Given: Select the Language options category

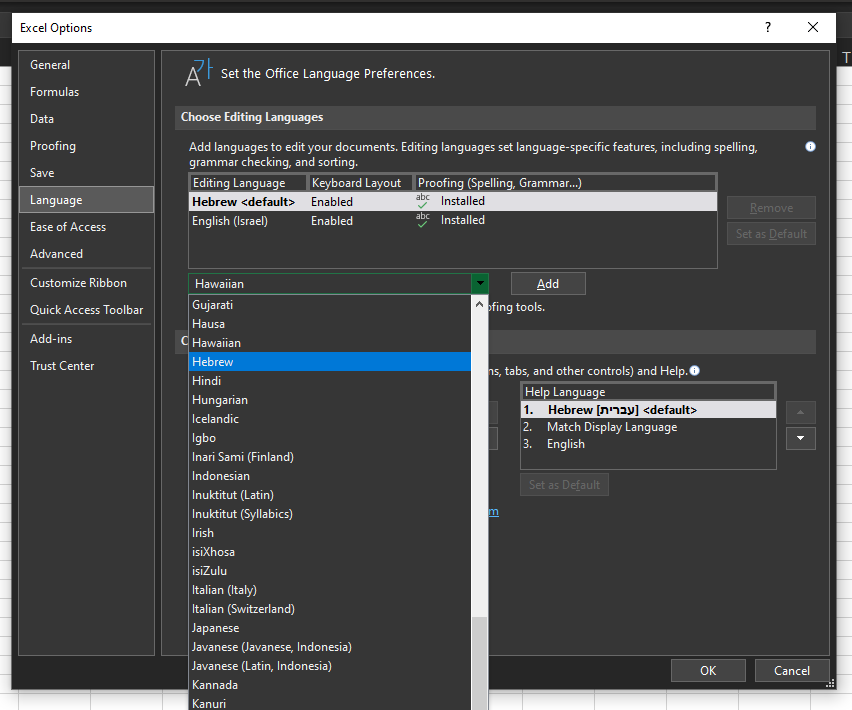Looking at the screenshot, I should [86, 200].
